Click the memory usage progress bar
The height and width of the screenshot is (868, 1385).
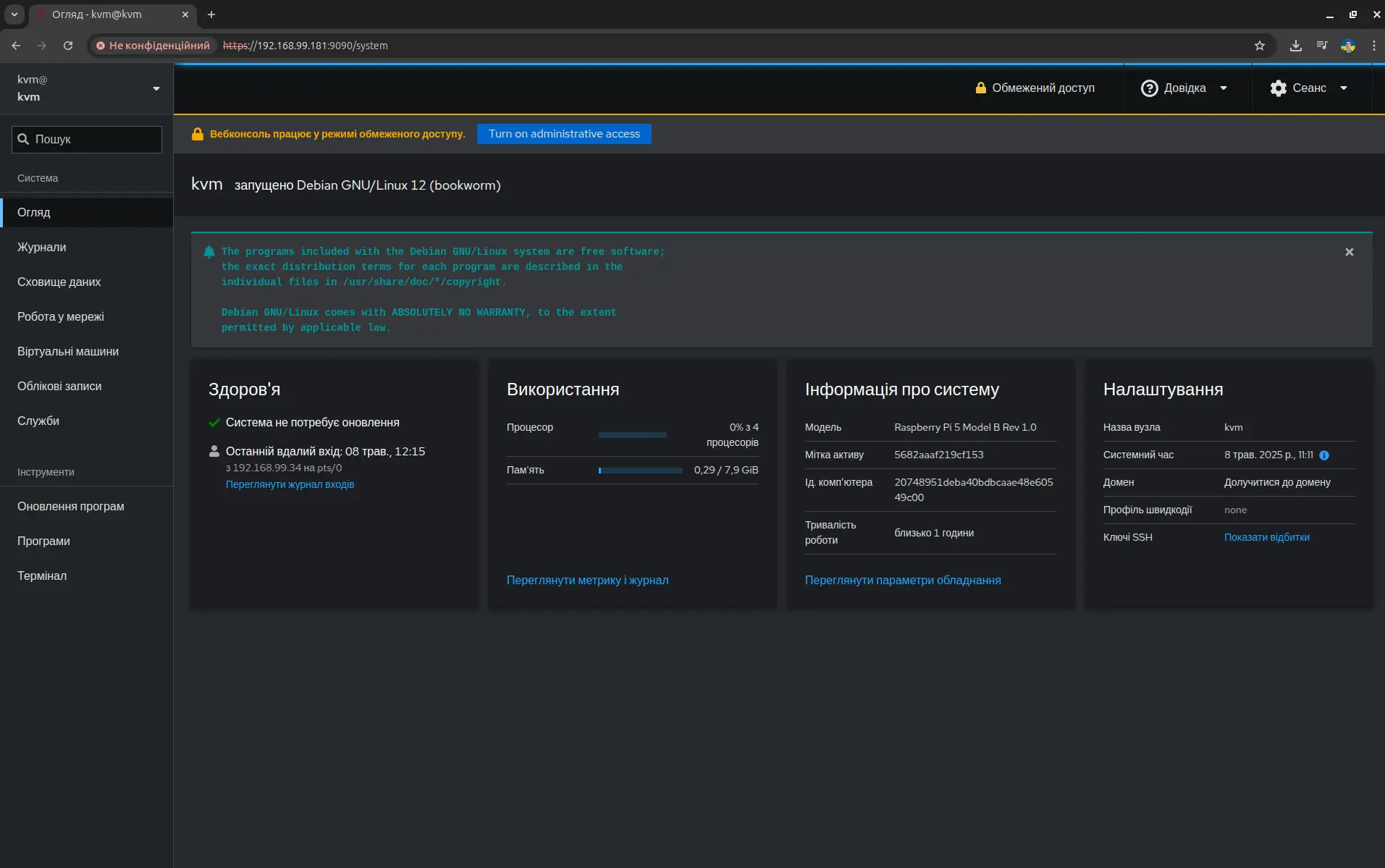pyautogui.click(x=640, y=471)
